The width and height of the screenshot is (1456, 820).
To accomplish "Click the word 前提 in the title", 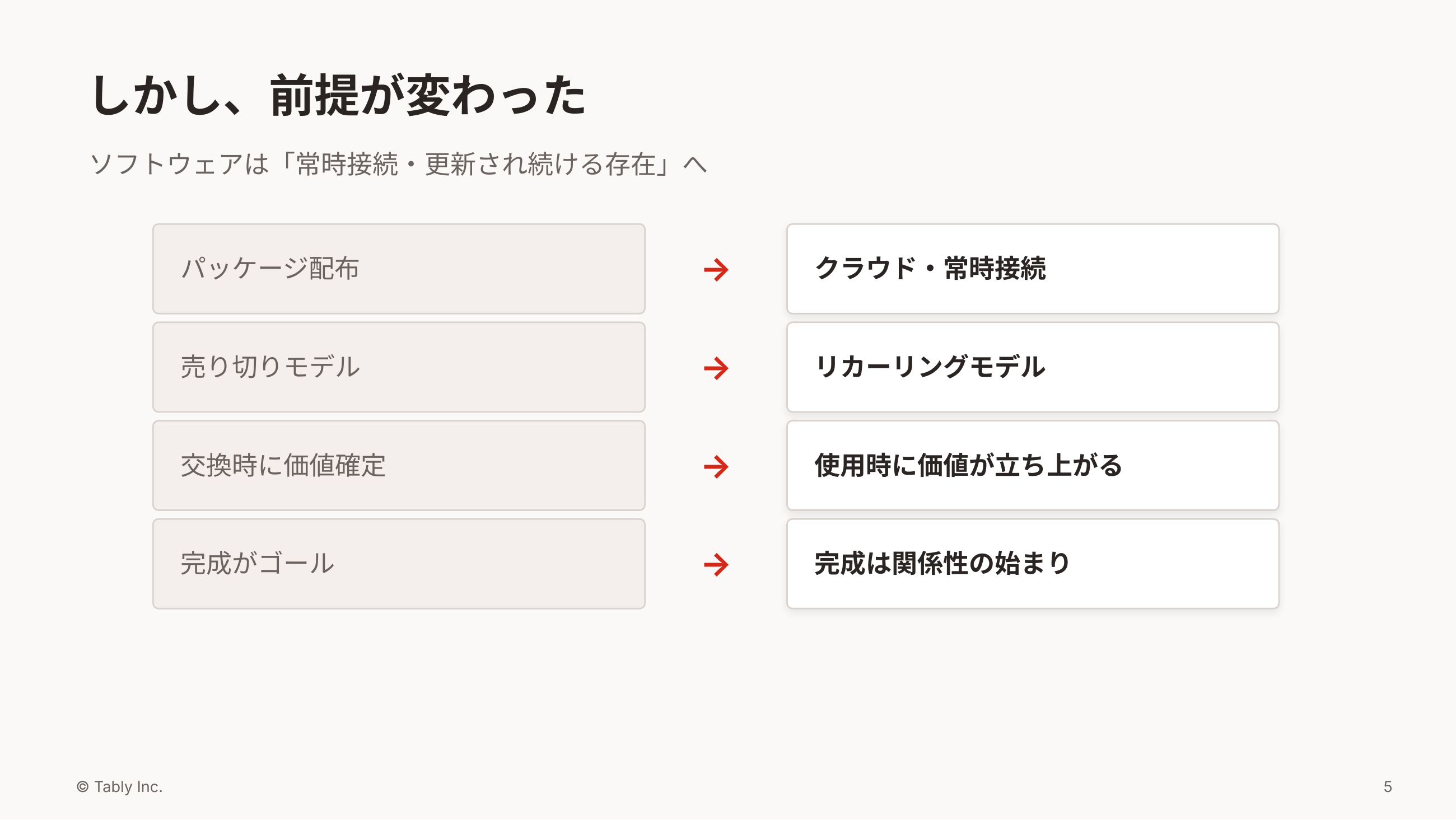I will coord(314,95).
